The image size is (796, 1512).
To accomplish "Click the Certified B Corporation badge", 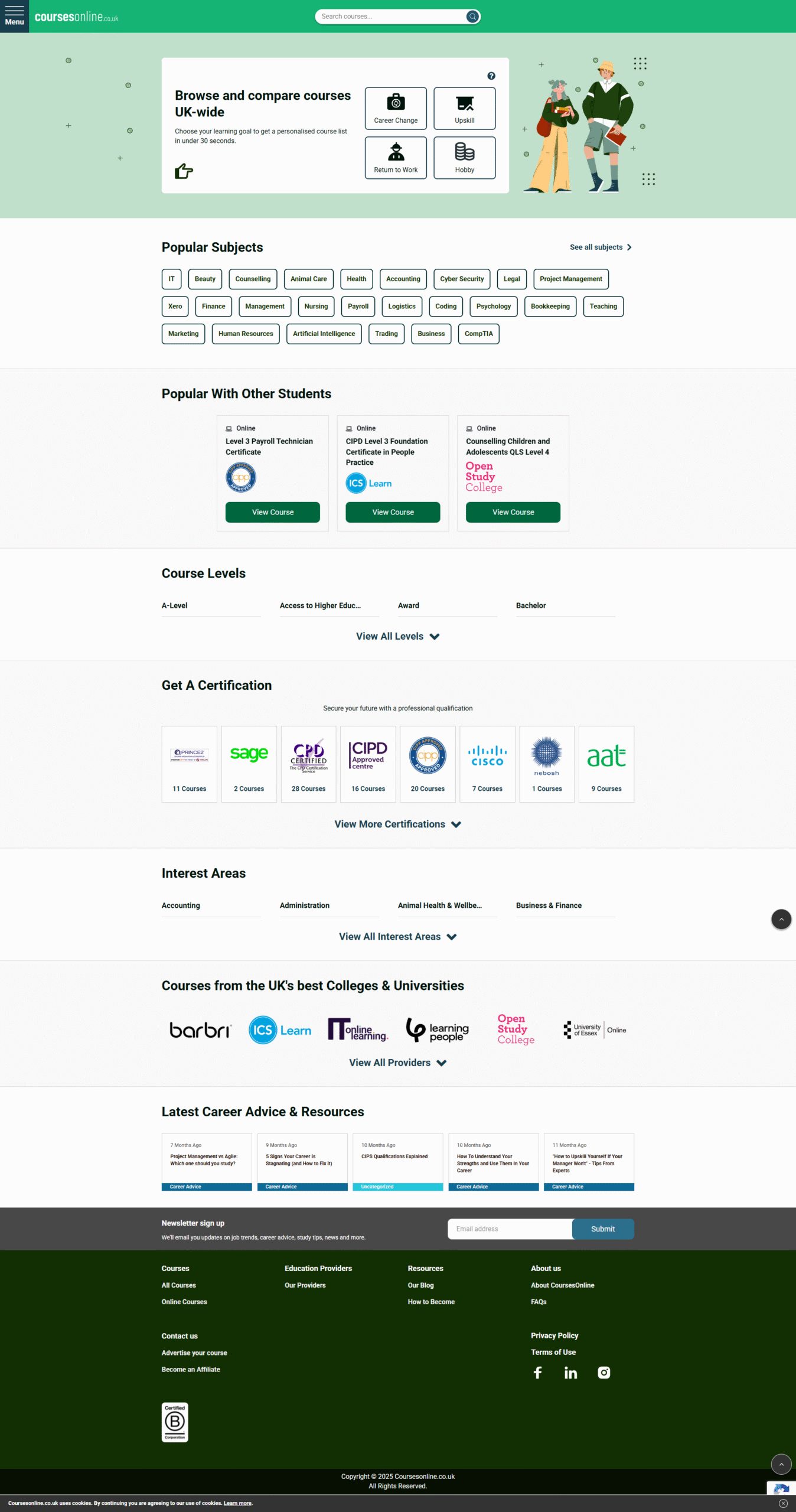I will click(175, 1422).
